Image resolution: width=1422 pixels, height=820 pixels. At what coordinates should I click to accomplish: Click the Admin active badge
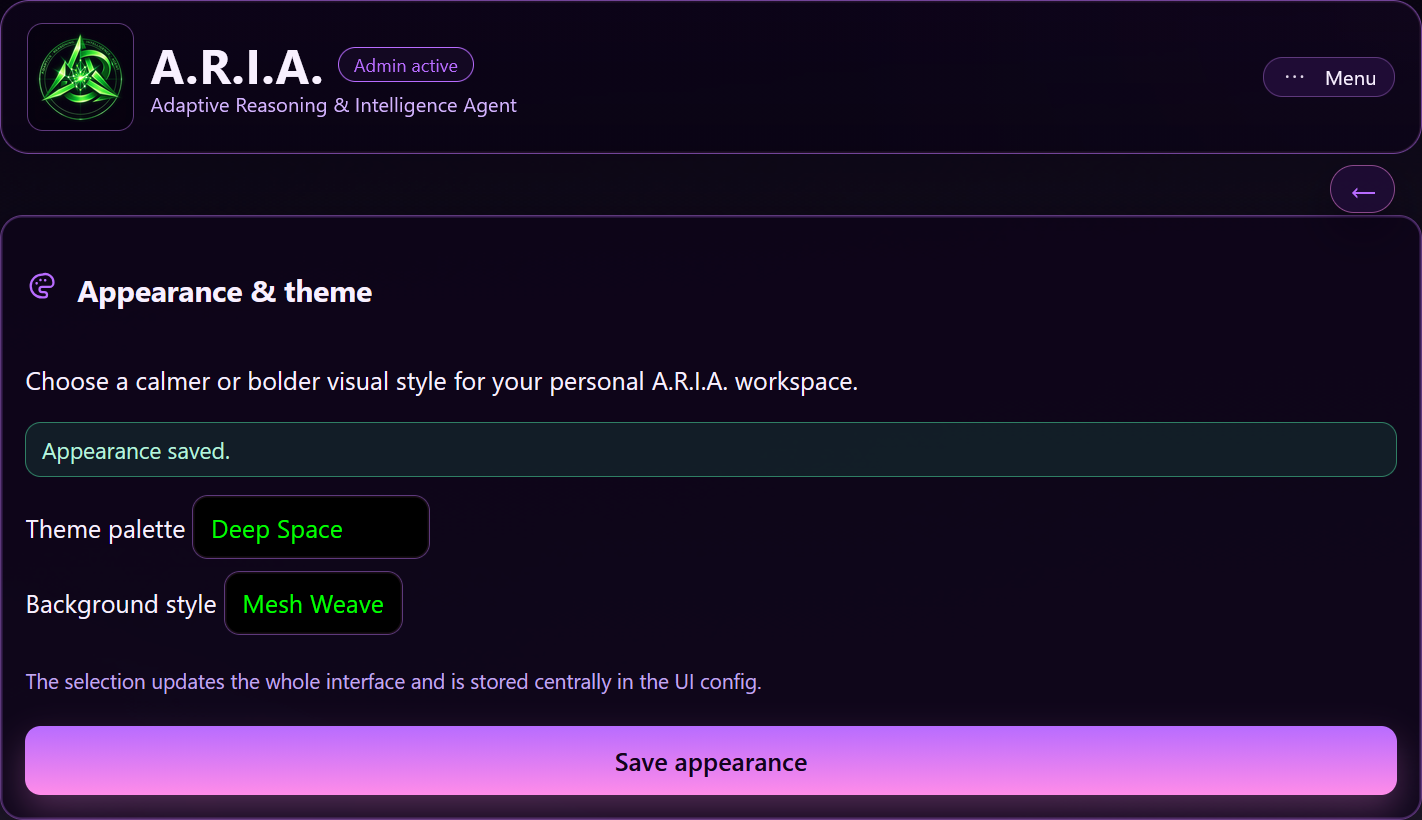[x=405, y=66]
